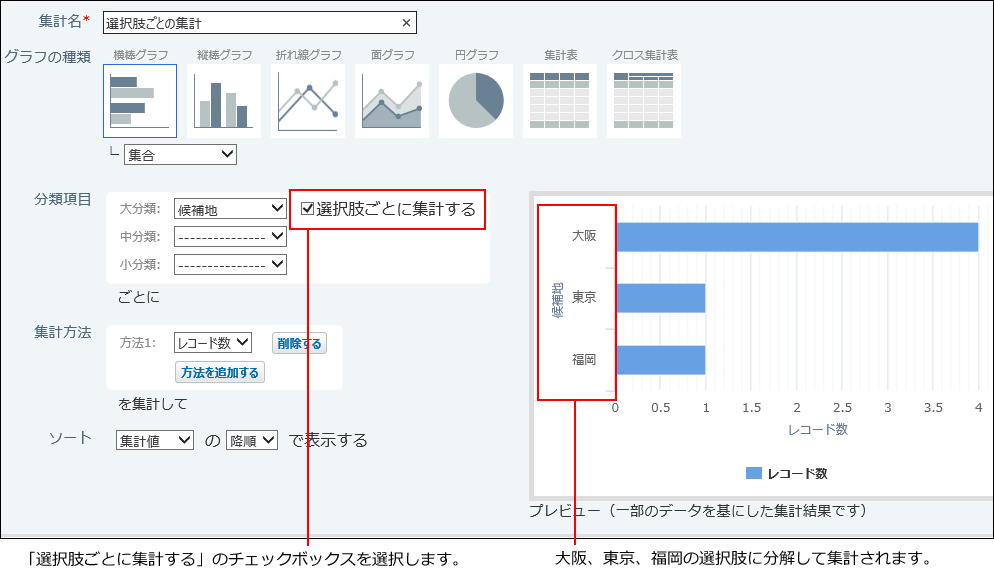Click the 縦棒グラフ label text

[224, 55]
